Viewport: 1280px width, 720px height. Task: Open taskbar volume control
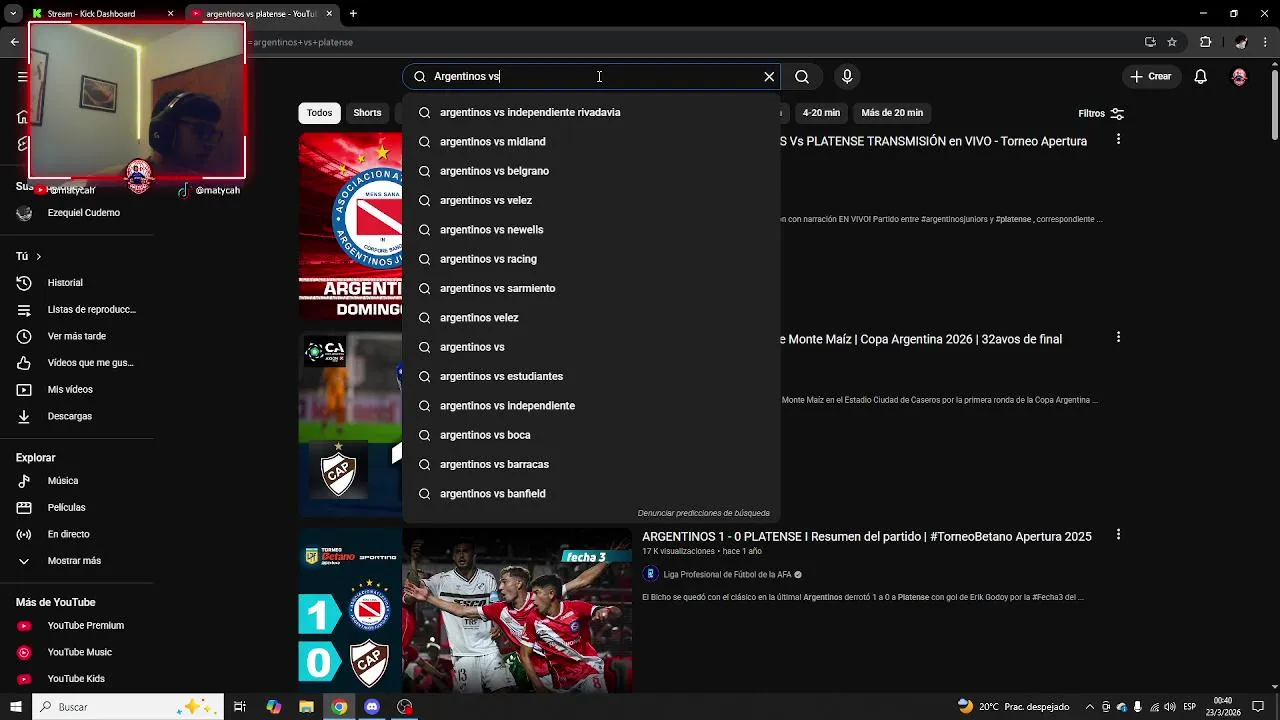1169,707
